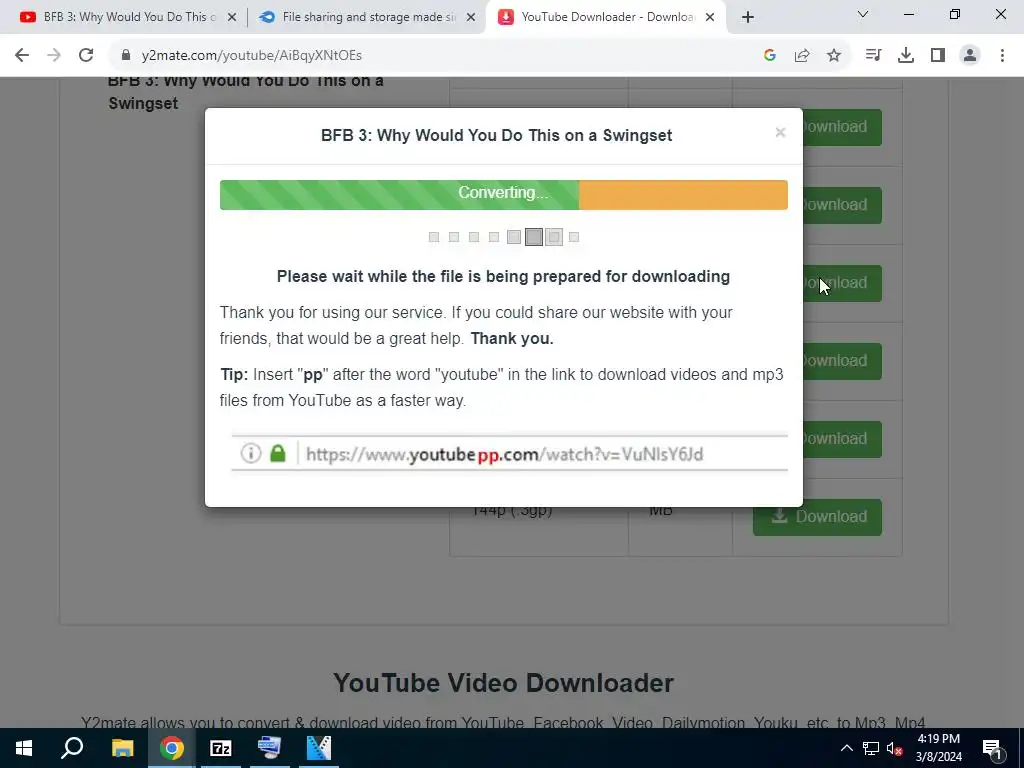
Task: Select the YouTube Downloader tab
Action: (x=607, y=17)
